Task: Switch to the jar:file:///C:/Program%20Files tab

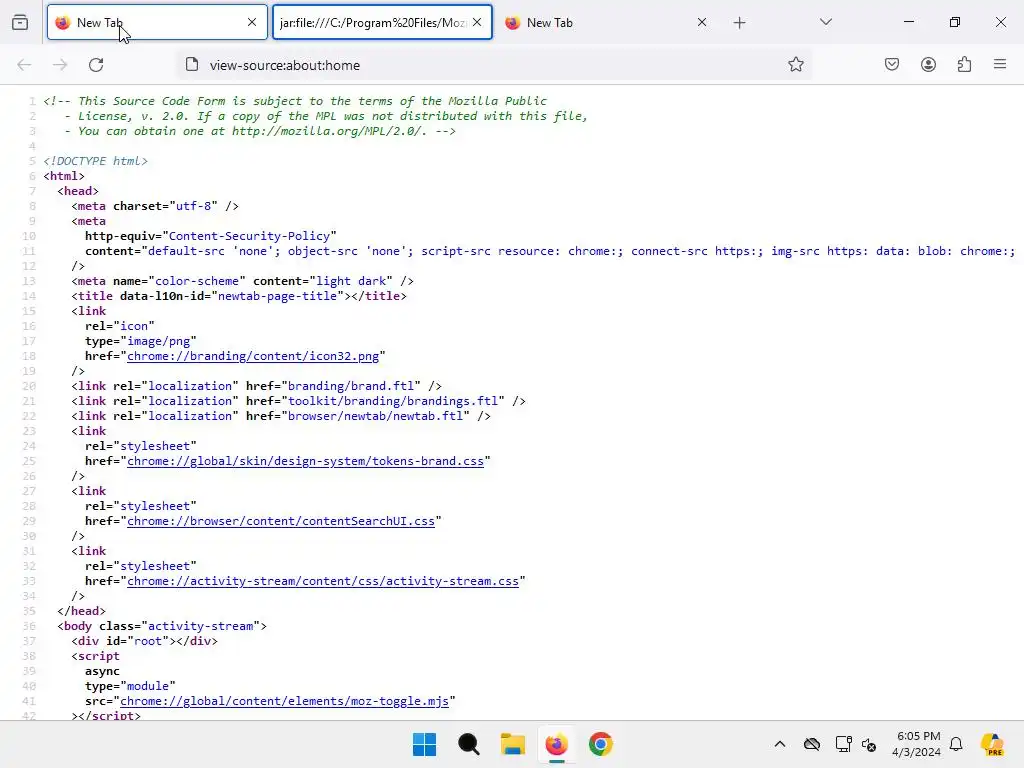Action: pyautogui.click(x=382, y=23)
